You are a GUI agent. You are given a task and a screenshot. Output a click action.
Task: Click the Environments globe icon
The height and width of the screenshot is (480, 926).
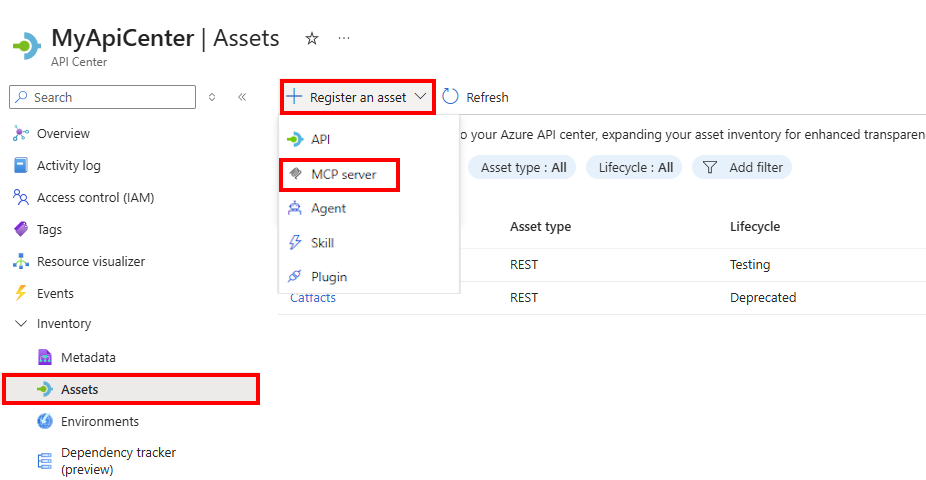point(45,421)
